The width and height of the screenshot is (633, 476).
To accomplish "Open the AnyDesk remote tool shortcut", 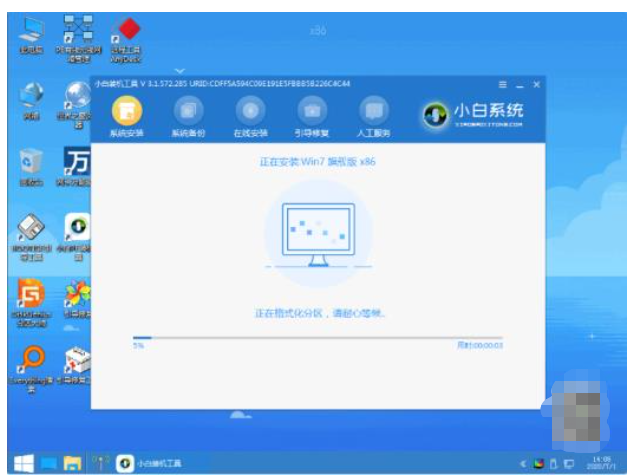I will click(126, 40).
